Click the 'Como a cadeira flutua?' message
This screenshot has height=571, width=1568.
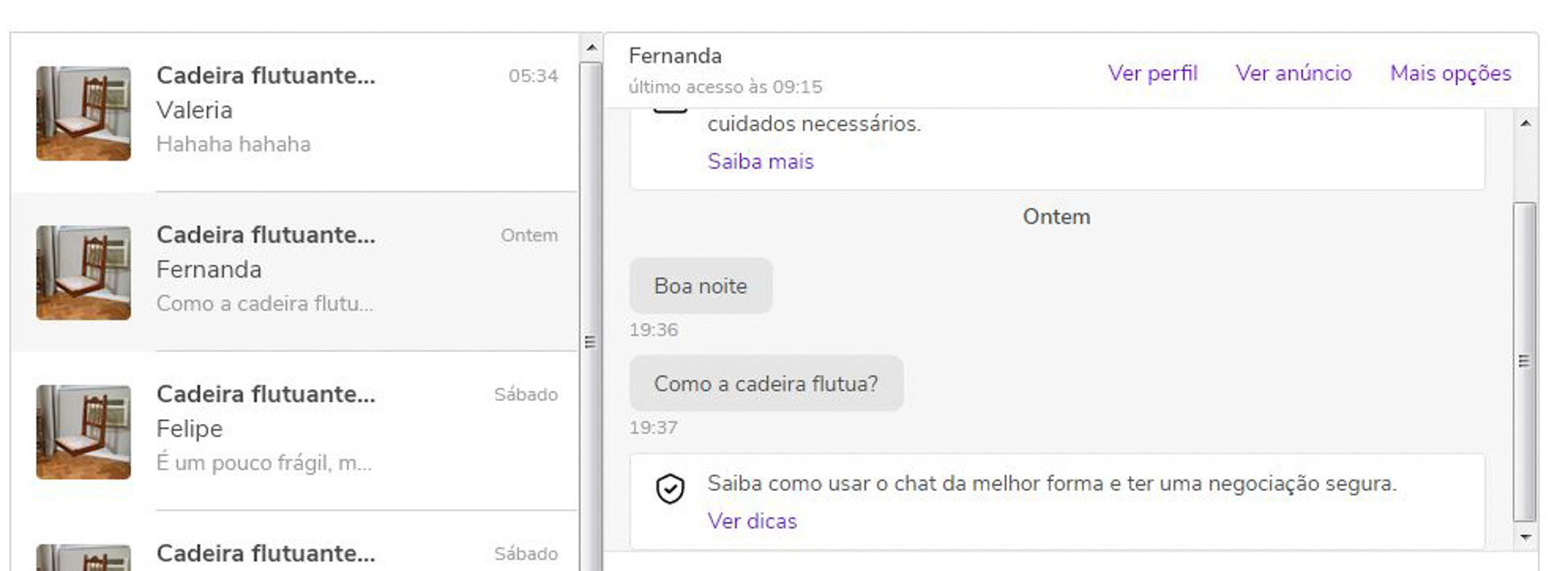(x=765, y=383)
